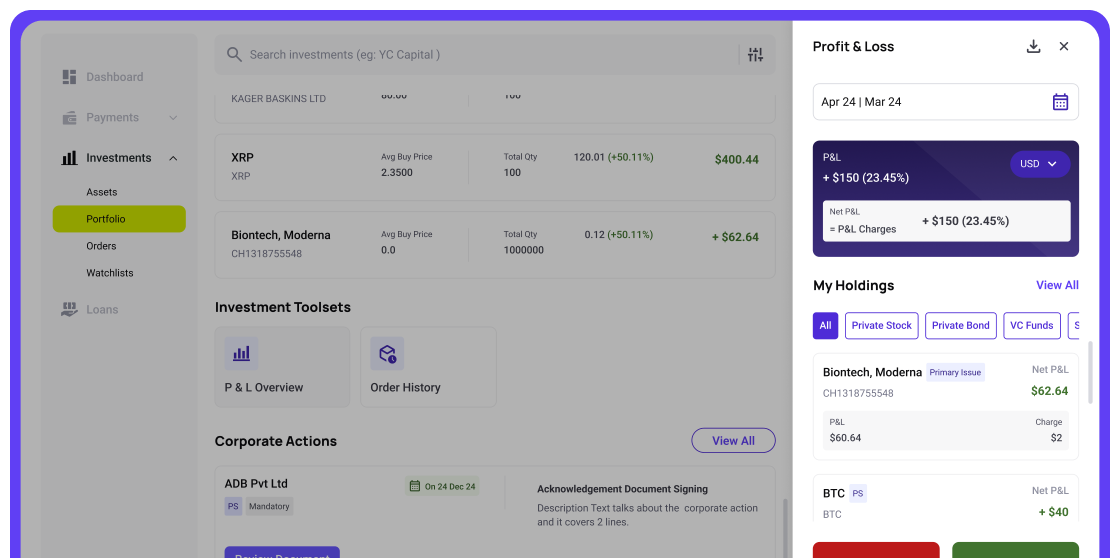
Task: Click the Apr 24 | Mar 24 date field
Action: (946, 102)
